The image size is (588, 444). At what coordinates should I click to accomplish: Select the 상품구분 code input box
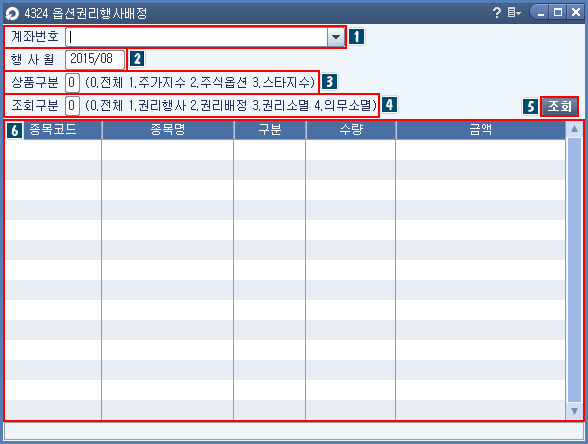pos(72,82)
